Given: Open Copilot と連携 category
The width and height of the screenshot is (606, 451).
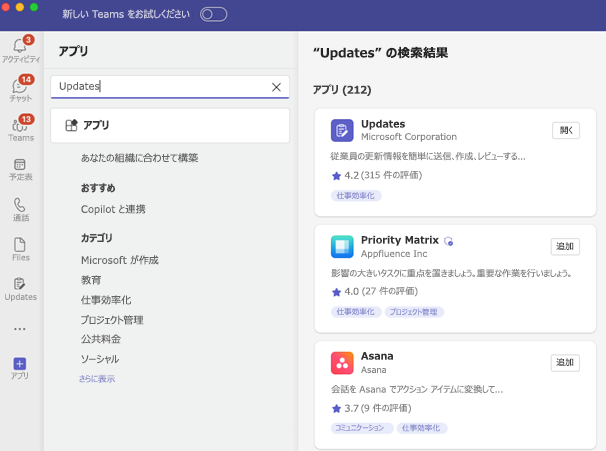Looking at the screenshot, I should 113,209.
